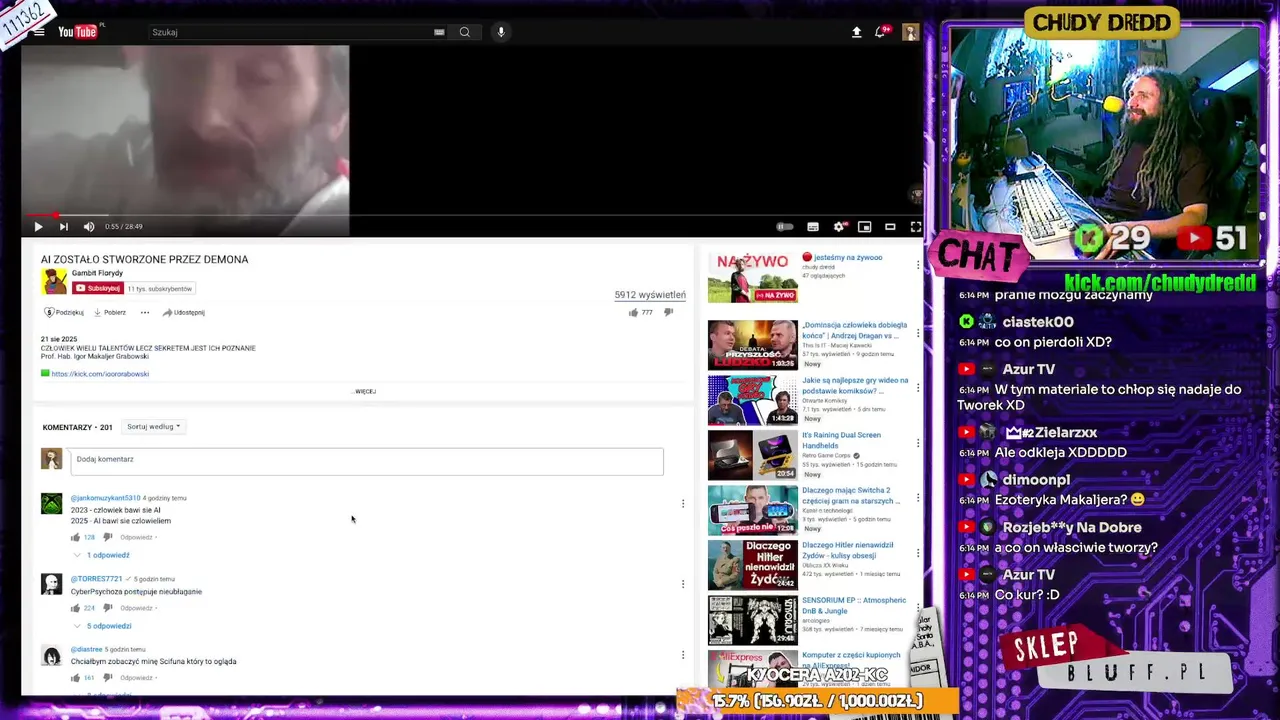Seek on the video progress bar
The height and width of the screenshot is (720, 1280).
470,214
